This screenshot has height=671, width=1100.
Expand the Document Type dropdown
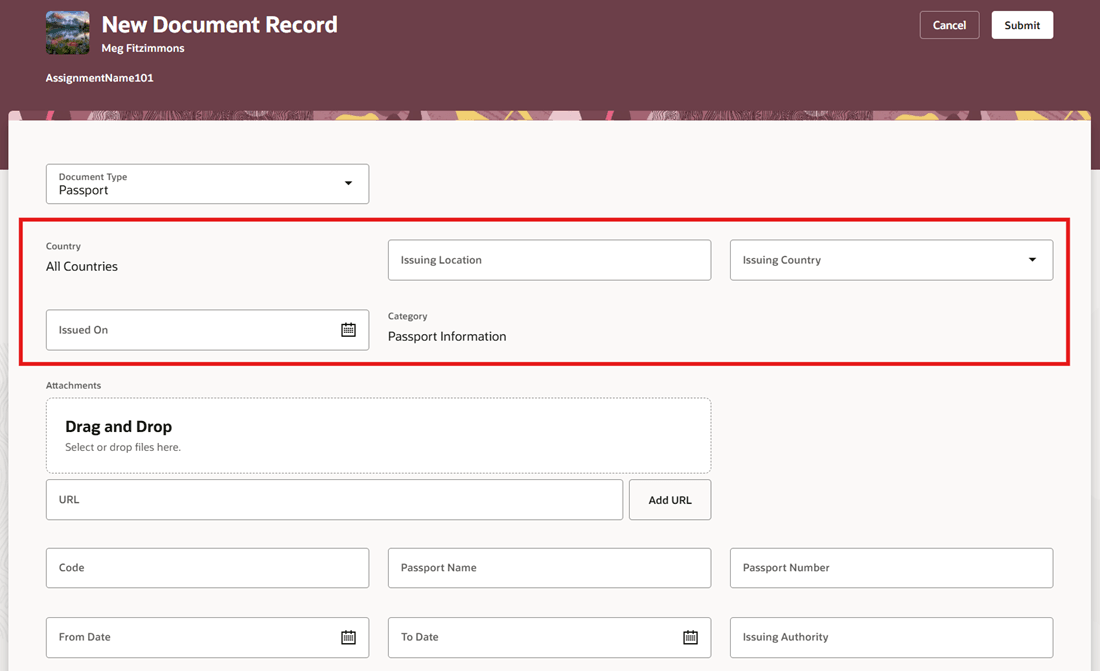(348, 183)
